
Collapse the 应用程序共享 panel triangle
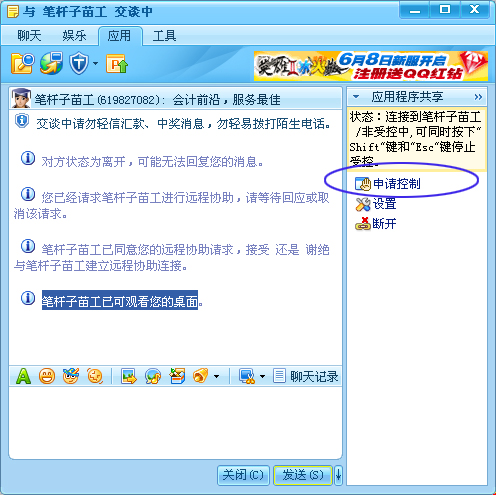point(356,97)
